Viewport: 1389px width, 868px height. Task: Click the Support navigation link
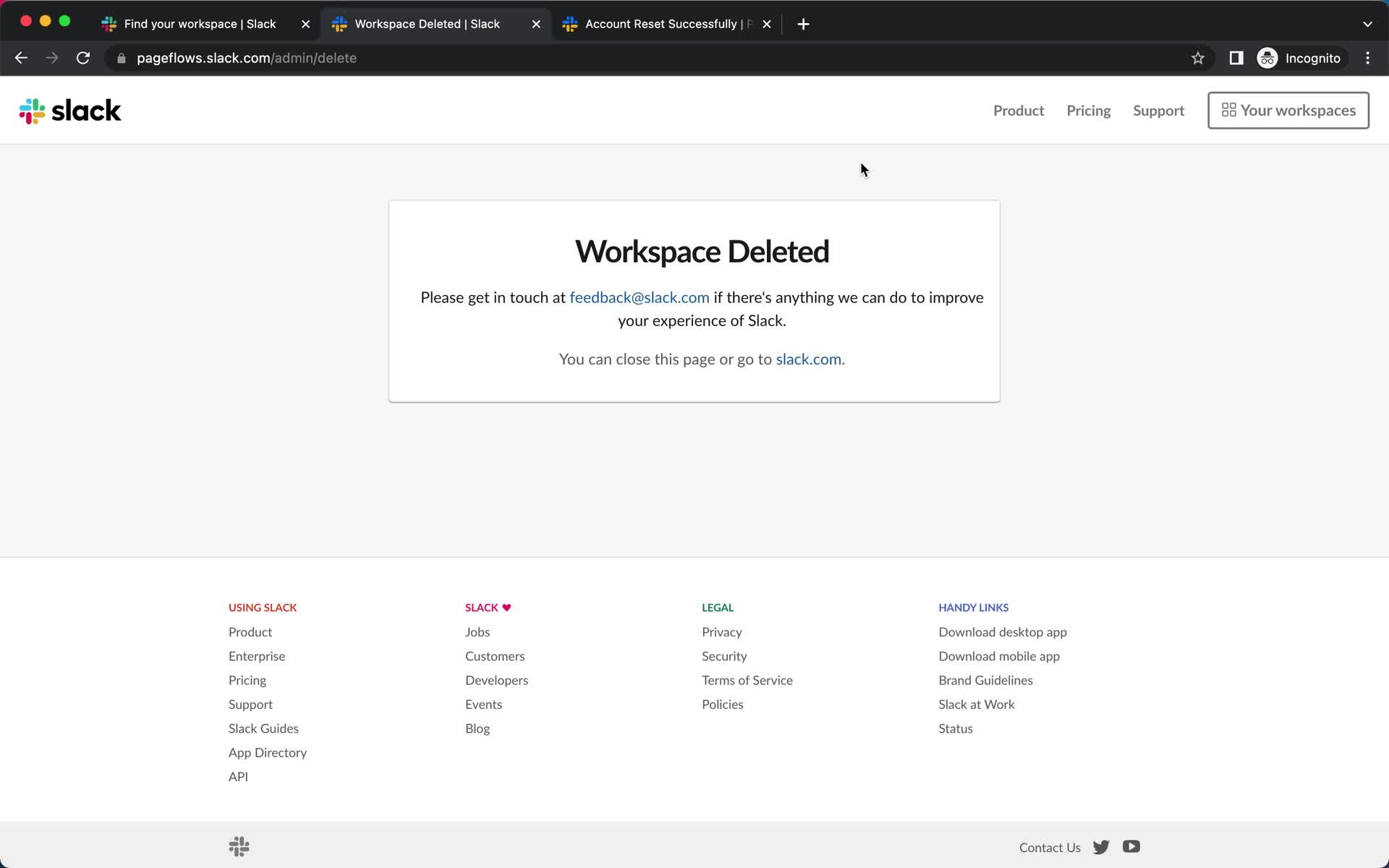[x=1159, y=110]
